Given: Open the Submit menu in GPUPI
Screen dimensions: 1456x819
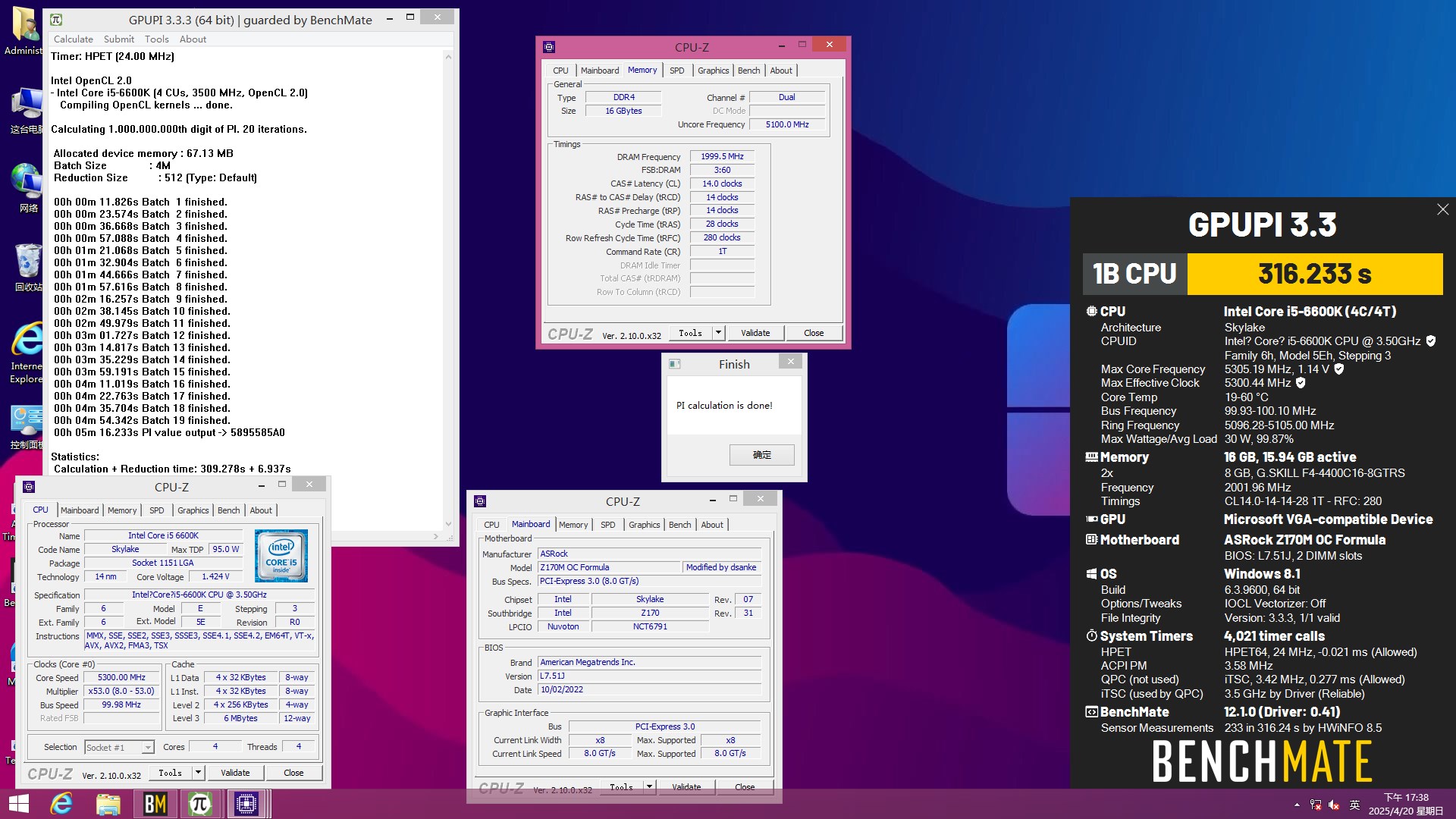Looking at the screenshot, I should [119, 39].
